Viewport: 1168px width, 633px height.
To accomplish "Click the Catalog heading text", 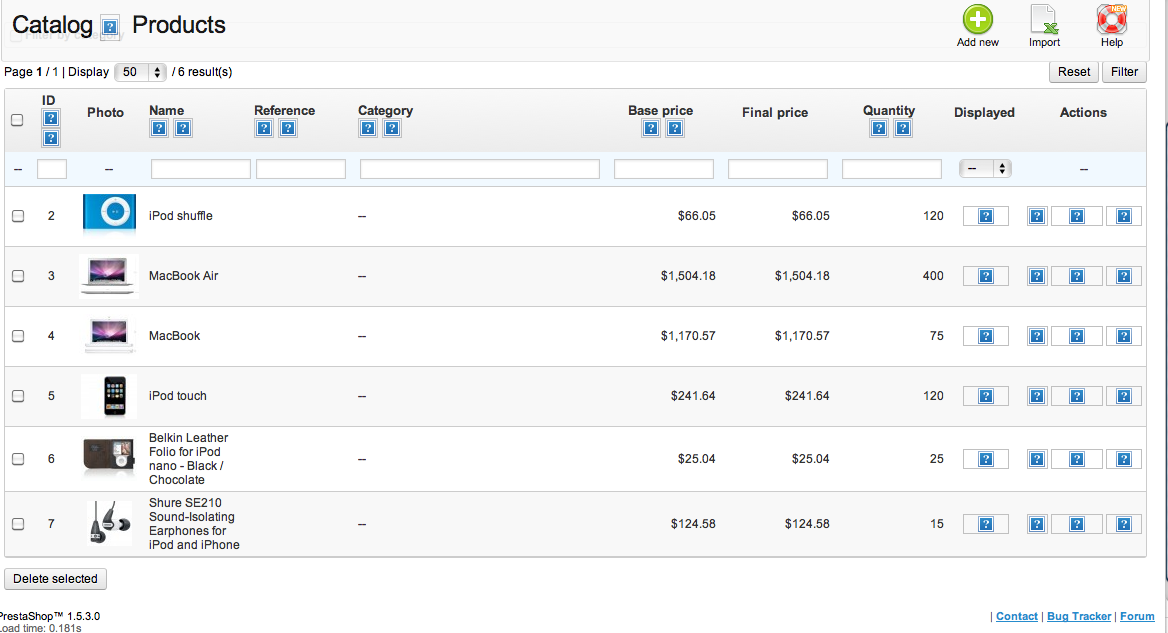I will pos(52,25).
